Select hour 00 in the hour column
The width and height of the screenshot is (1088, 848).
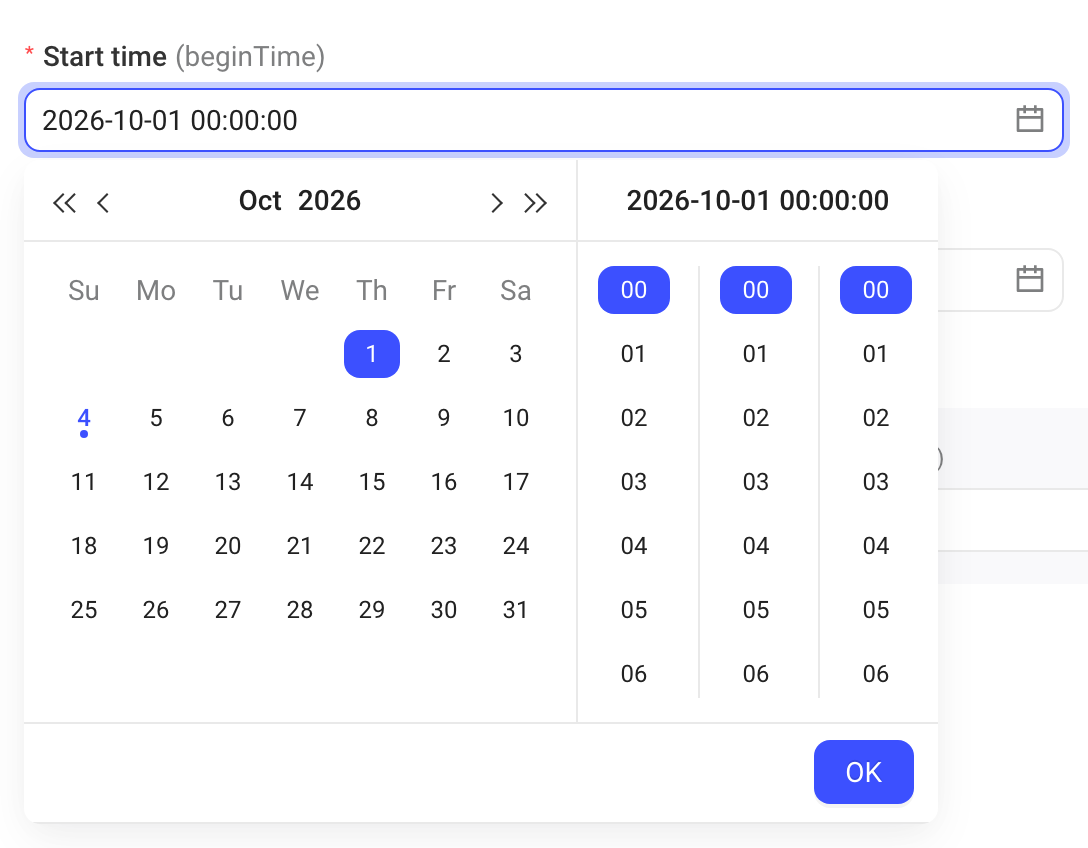tap(634, 289)
